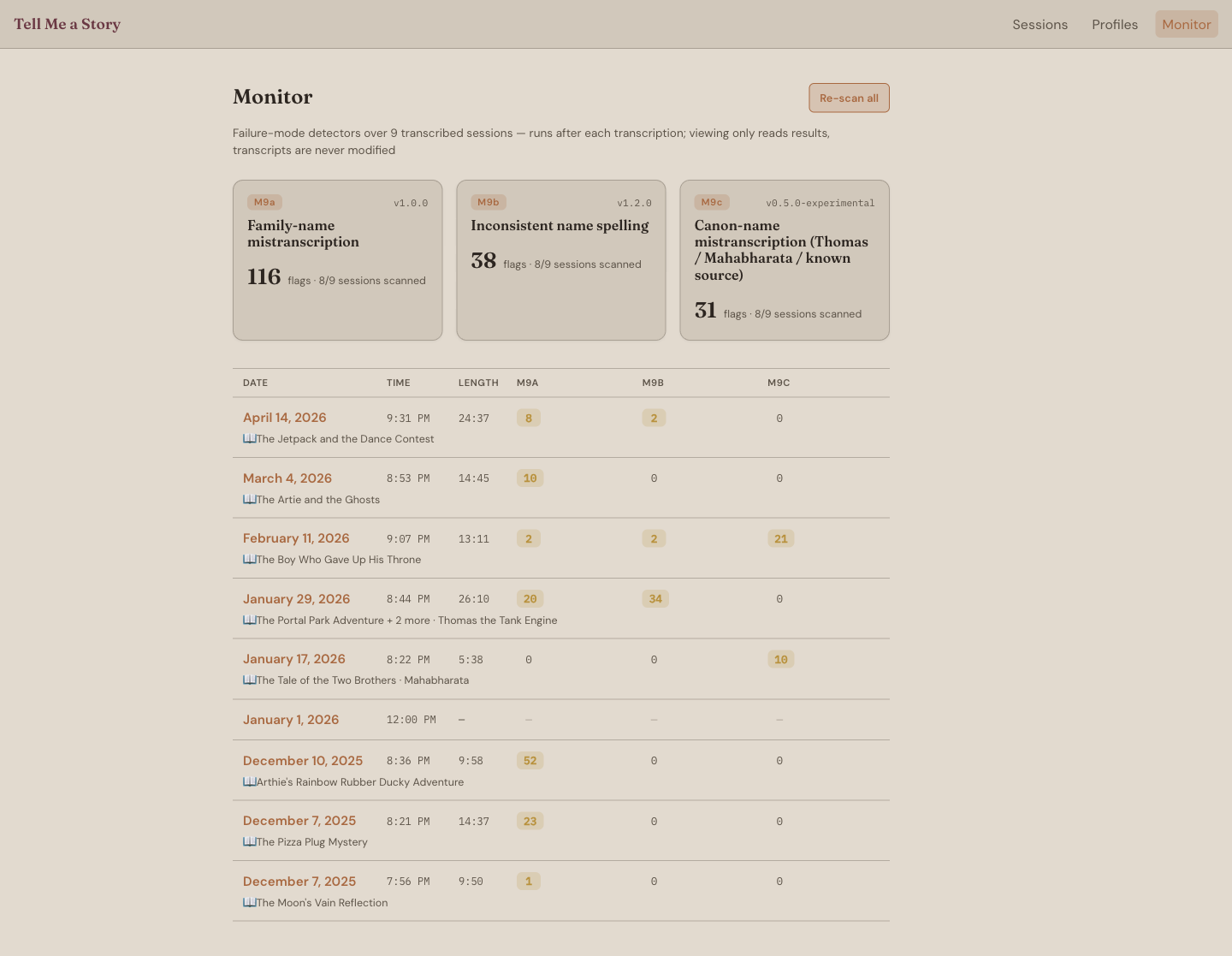Image resolution: width=1232 pixels, height=956 pixels.
Task: Open the March 4, 2026 session
Action: tap(287, 478)
